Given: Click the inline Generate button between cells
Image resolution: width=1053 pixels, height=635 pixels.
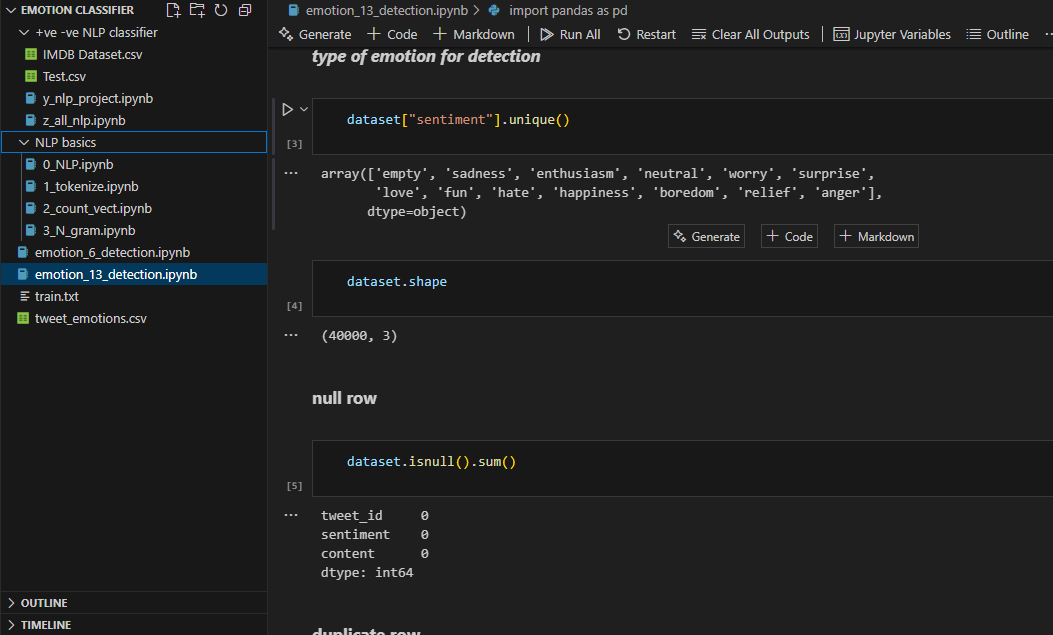Looking at the screenshot, I should [707, 237].
